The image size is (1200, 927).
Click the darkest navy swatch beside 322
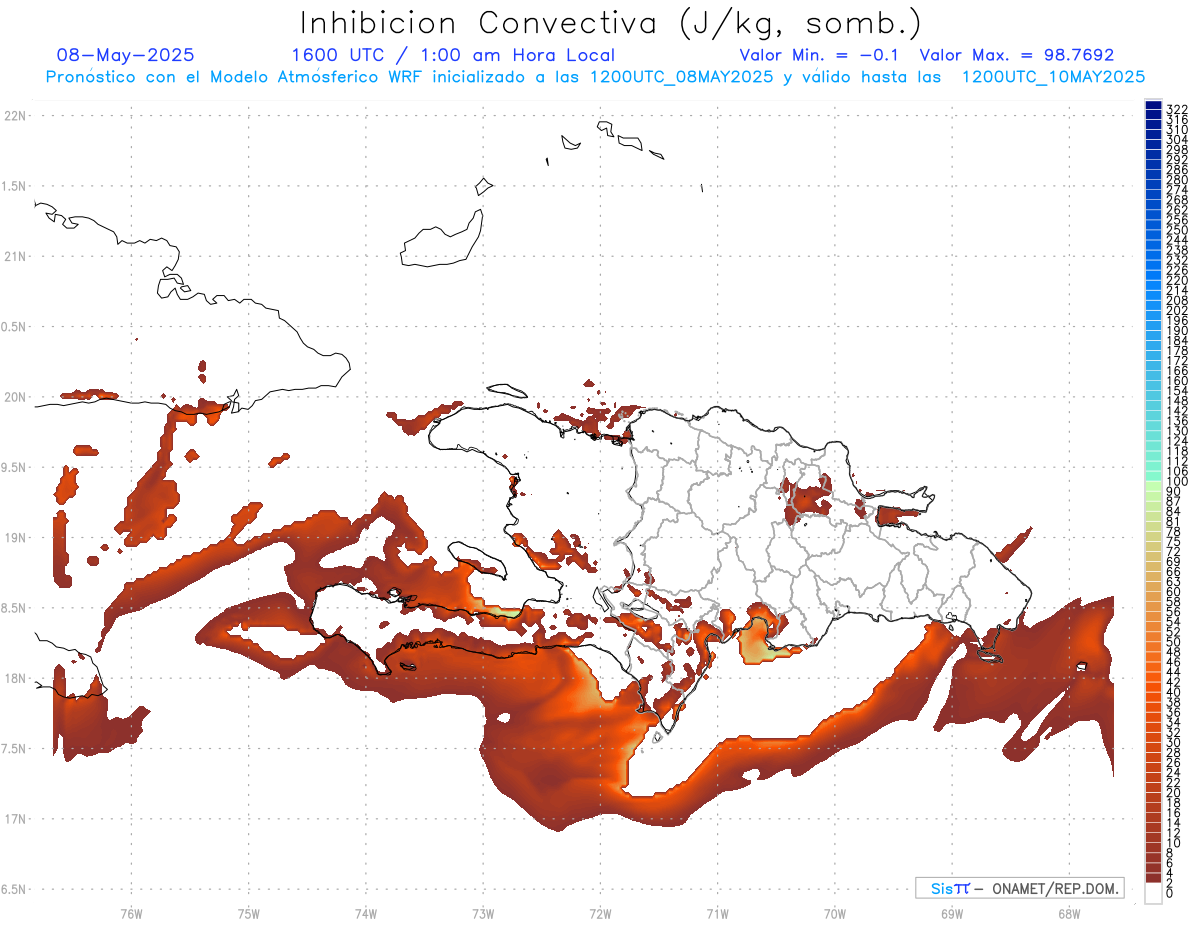coord(1153,105)
